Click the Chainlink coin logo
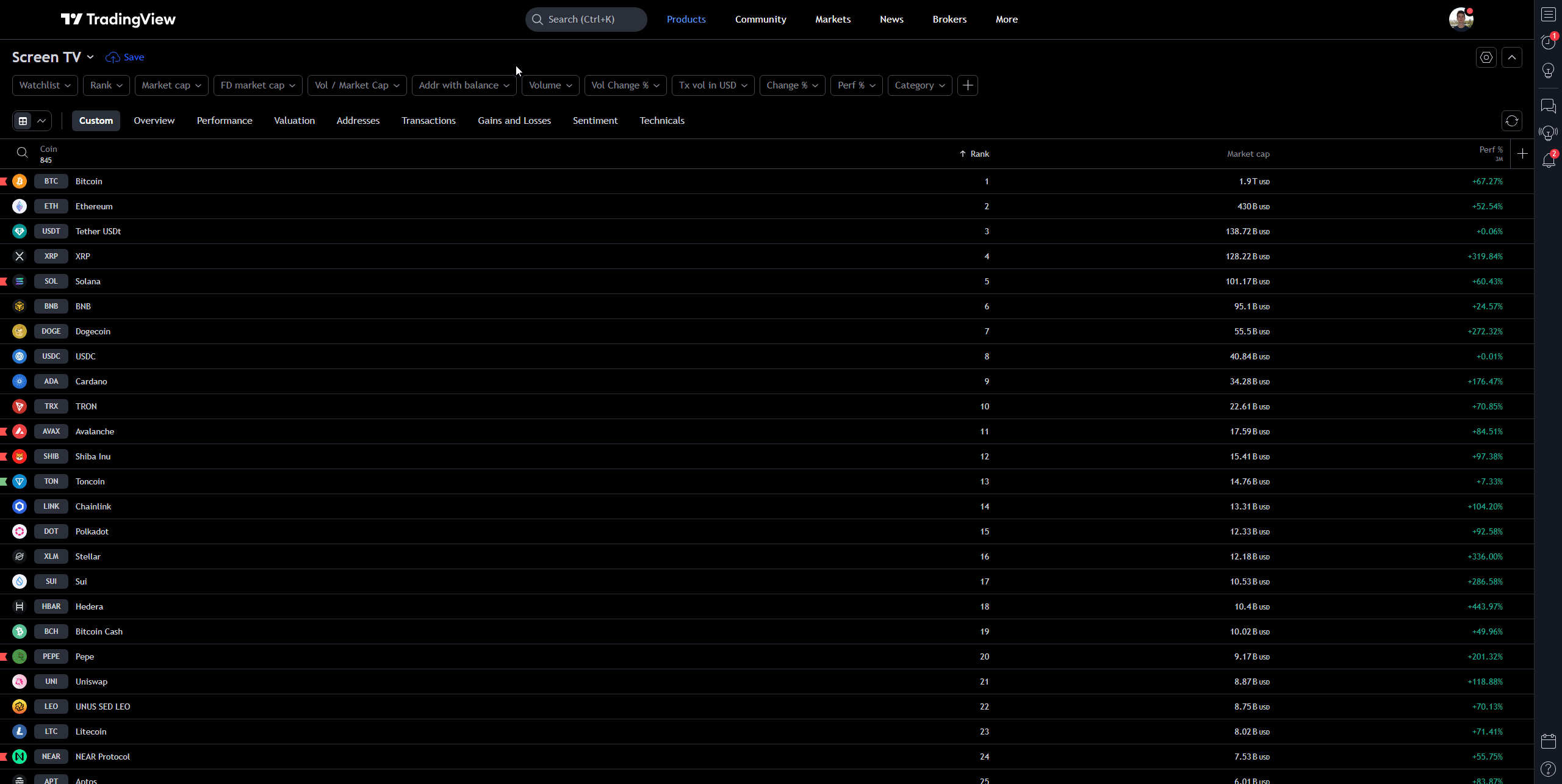Image resolution: width=1562 pixels, height=784 pixels. click(20, 506)
